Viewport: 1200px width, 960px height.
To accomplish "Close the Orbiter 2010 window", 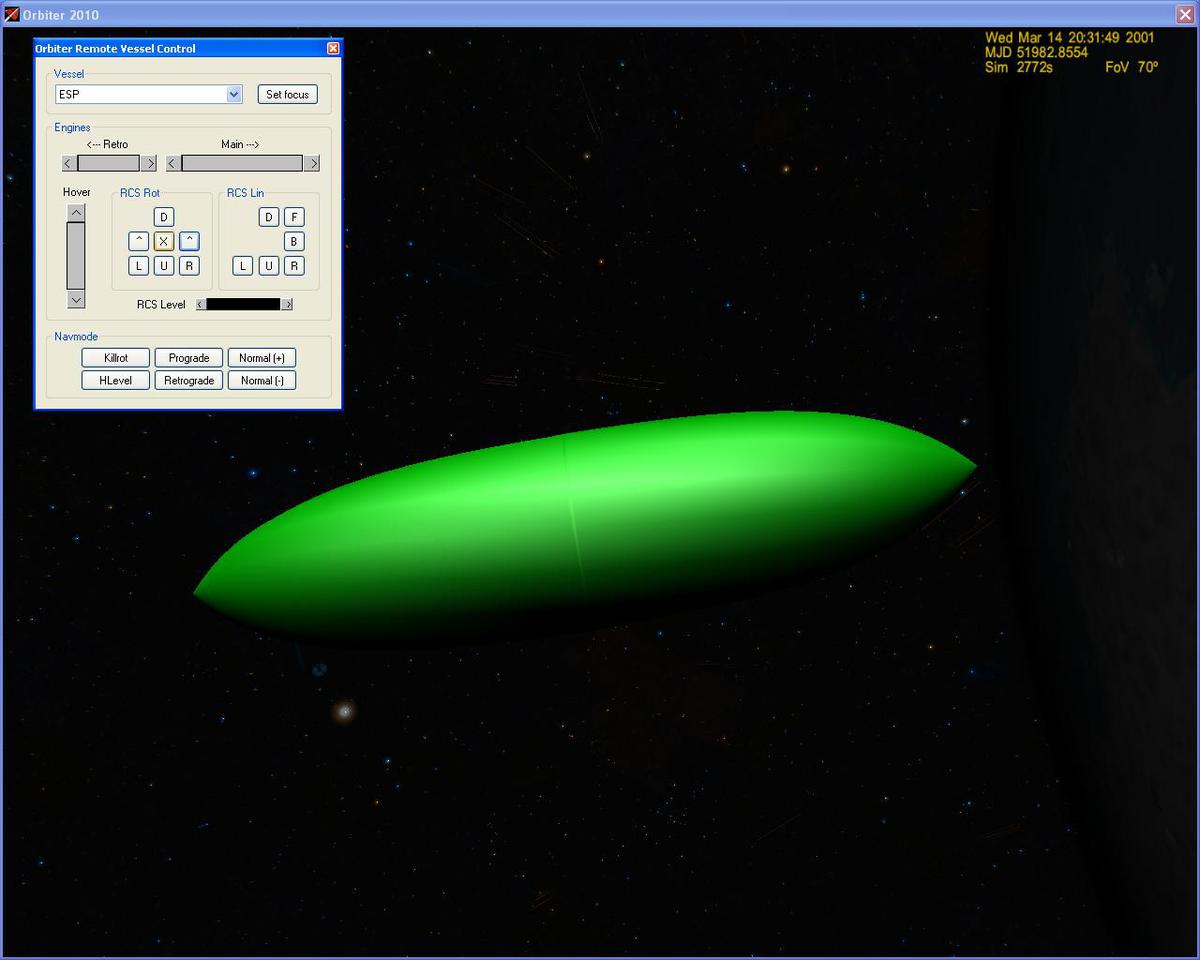I will [1184, 14].
